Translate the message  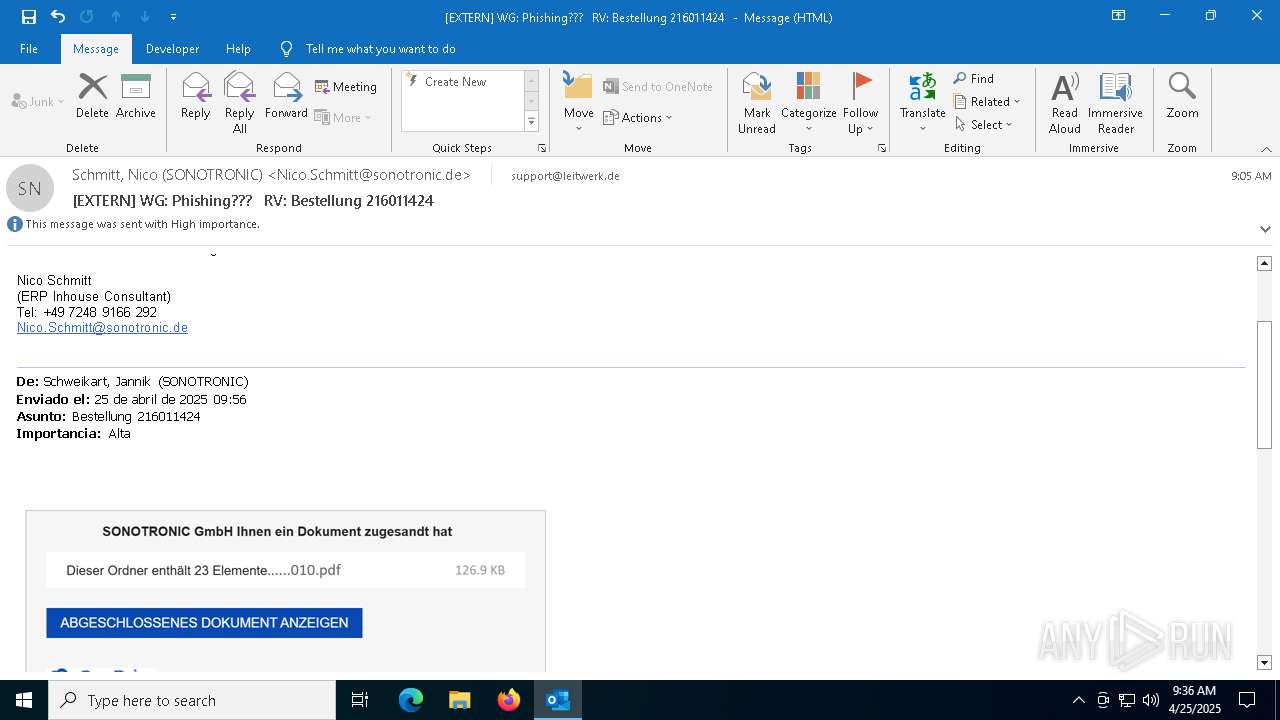pyautogui.click(x=922, y=103)
